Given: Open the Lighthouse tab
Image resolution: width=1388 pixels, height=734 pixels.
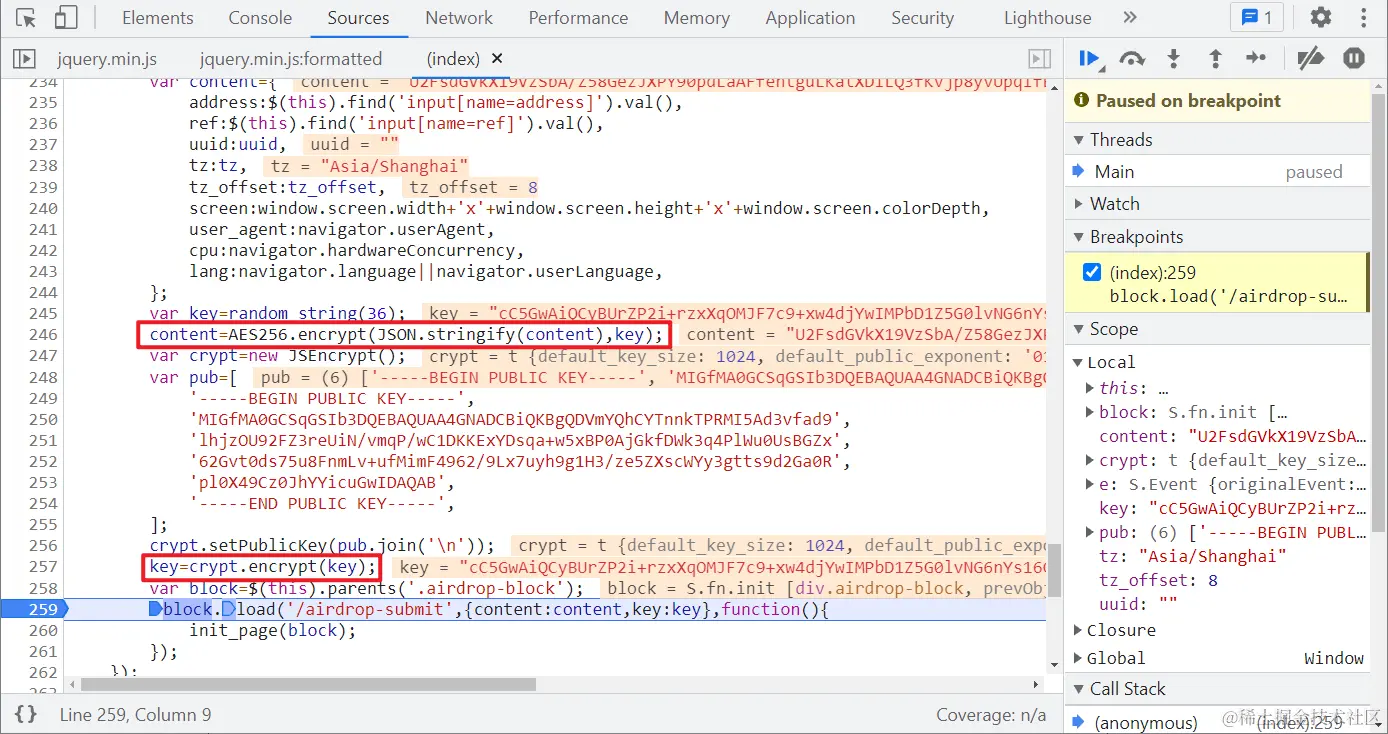Looking at the screenshot, I should click(1047, 18).
